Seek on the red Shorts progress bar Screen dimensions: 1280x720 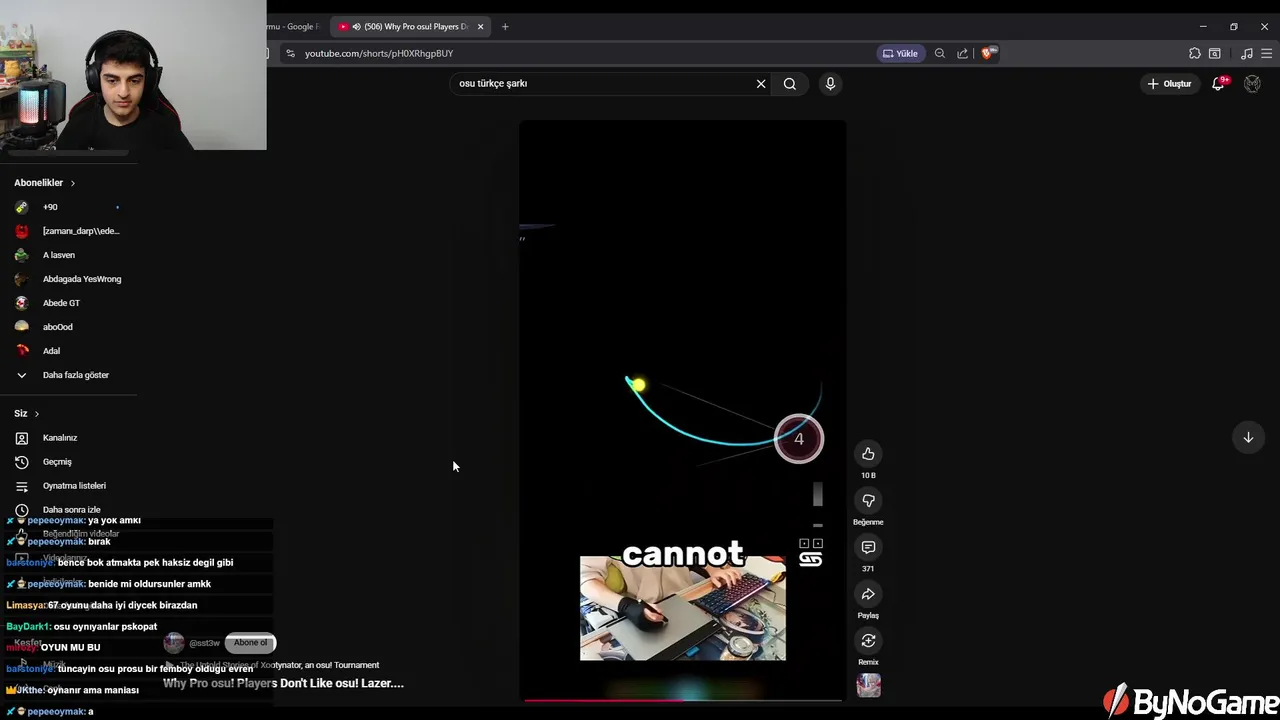(682, 700)
